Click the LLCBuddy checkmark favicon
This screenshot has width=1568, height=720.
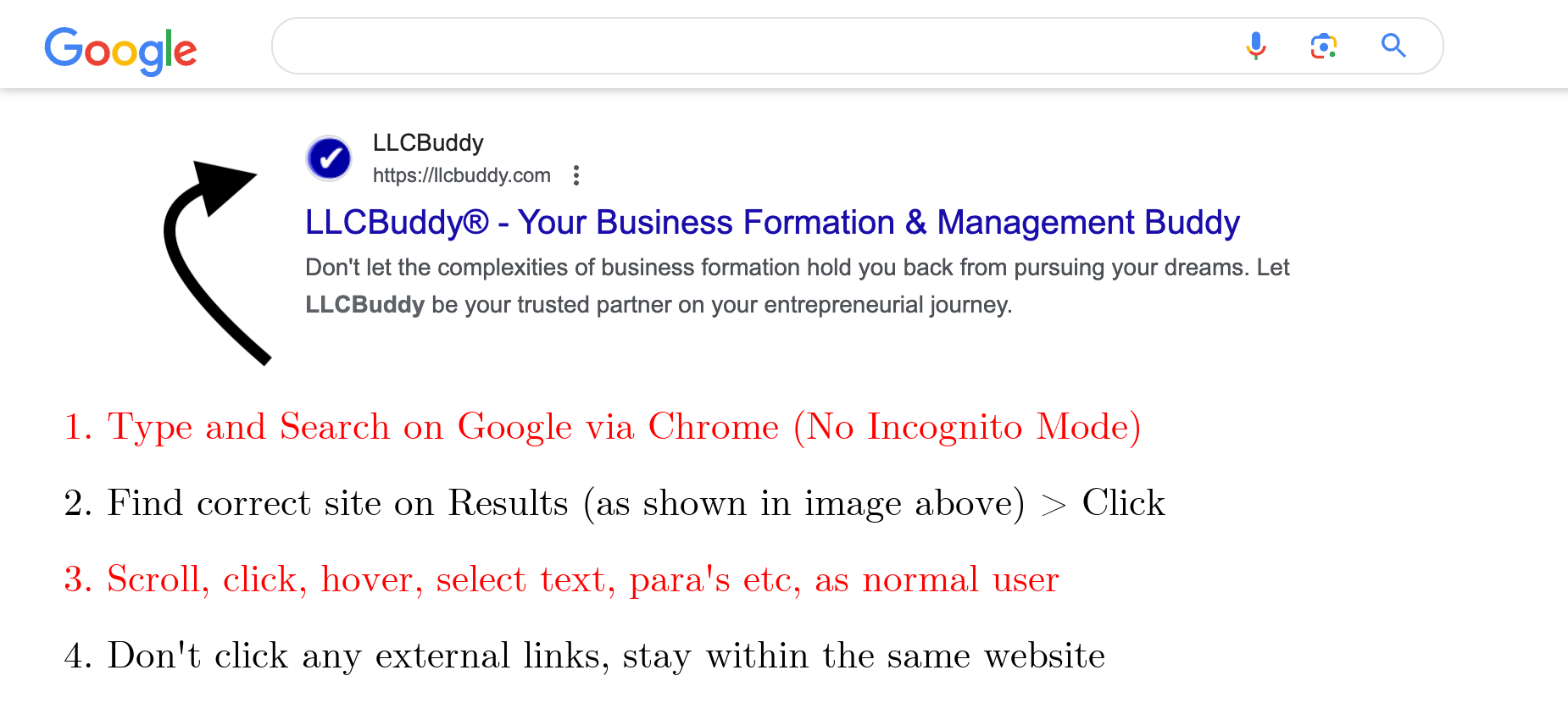tap(329, 158)
